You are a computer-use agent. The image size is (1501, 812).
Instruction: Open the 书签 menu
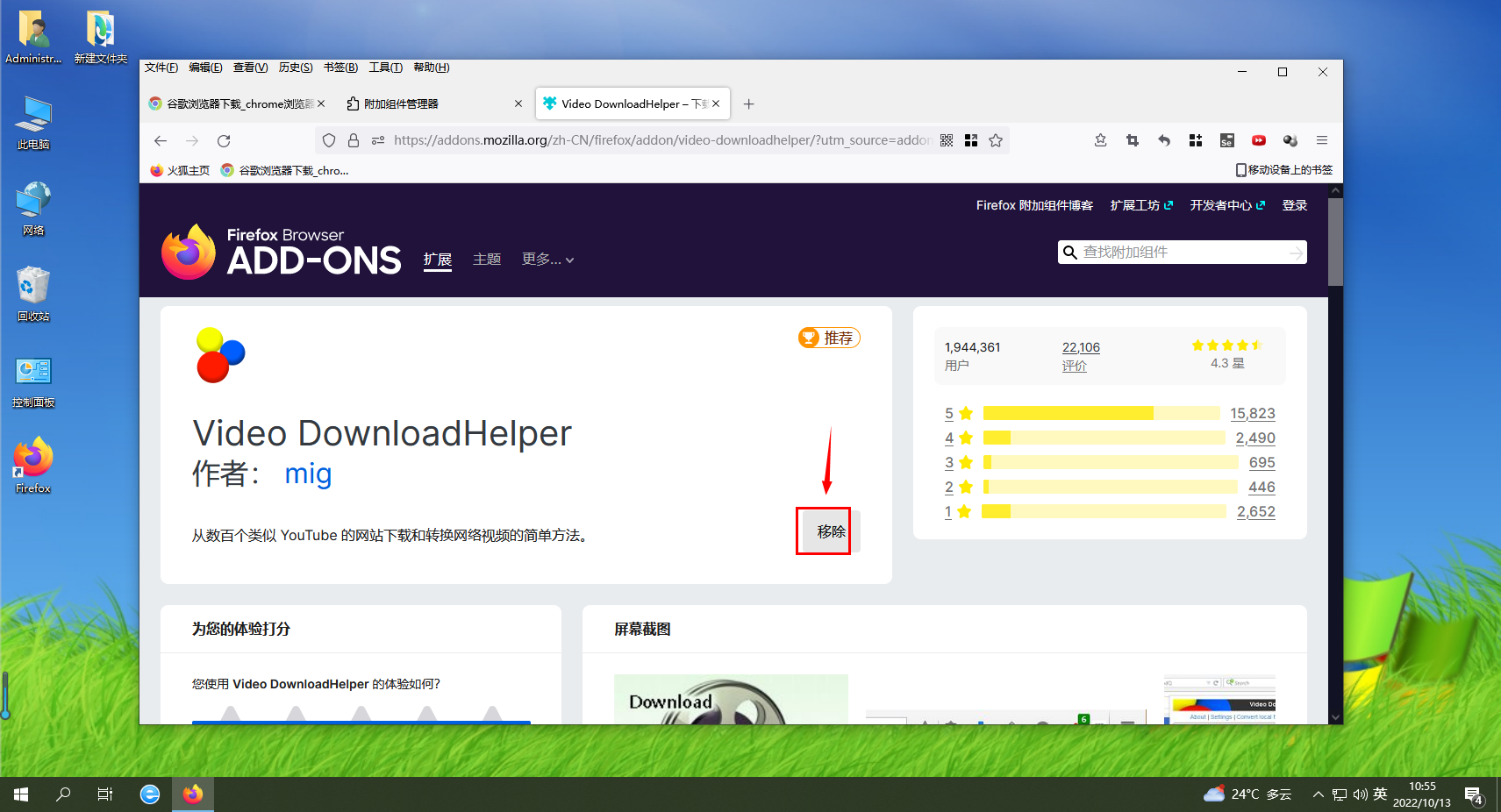[340, 68]
